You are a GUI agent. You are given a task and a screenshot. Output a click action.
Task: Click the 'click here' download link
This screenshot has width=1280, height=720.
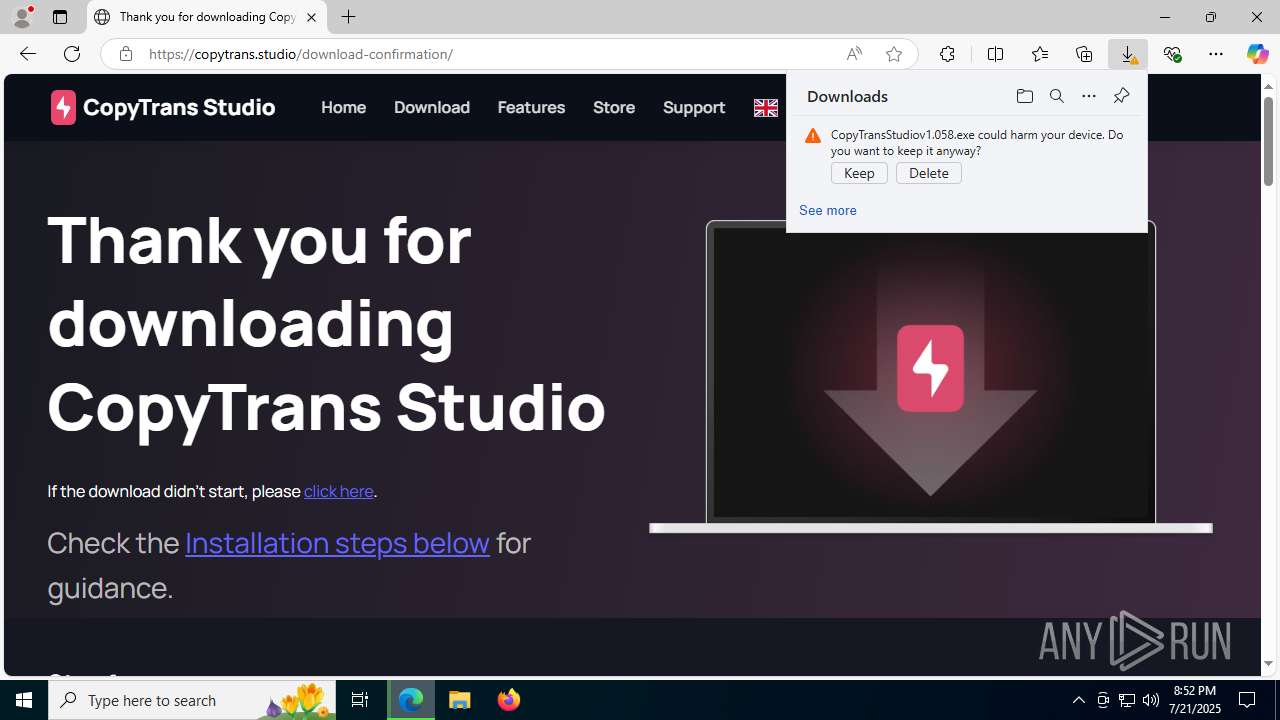pos(339,491)
